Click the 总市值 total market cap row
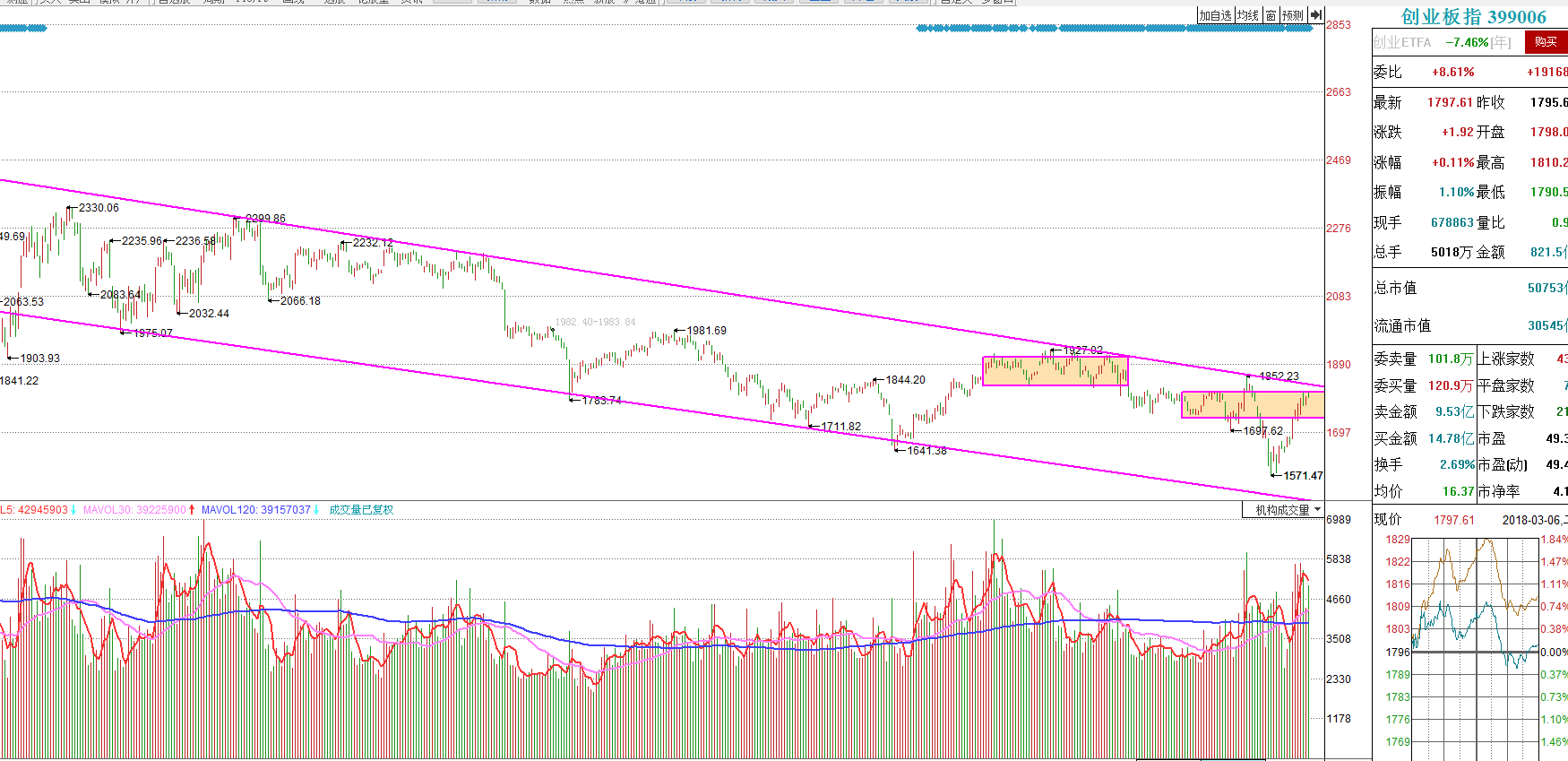Image resolution: width=1568 pixels, height=761 pixels. click(1470, 288)
